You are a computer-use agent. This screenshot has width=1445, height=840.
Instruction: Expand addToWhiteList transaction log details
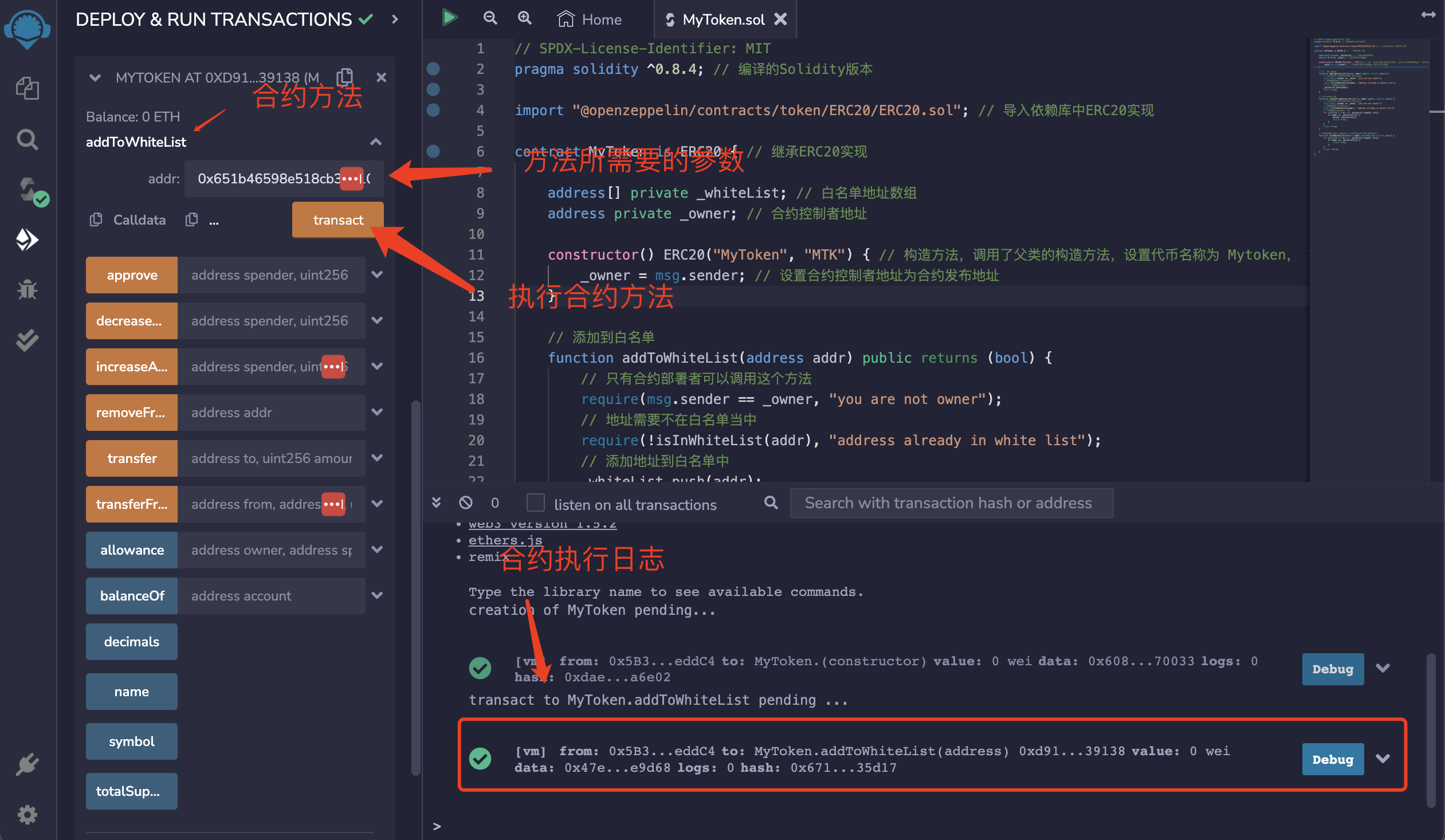[x=1383, y=759]
